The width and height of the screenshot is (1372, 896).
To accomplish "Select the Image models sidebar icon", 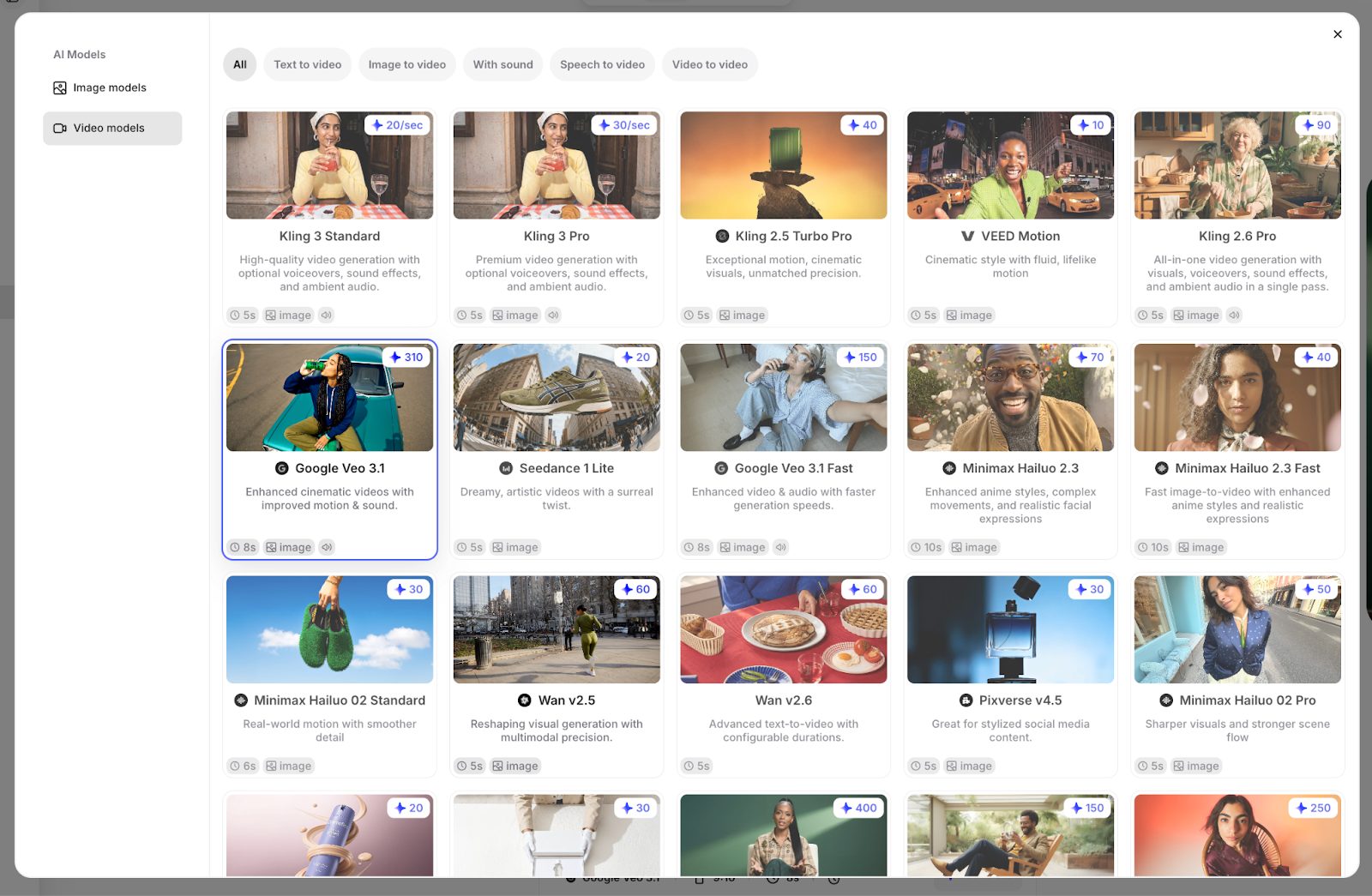I will coord(59,87).
